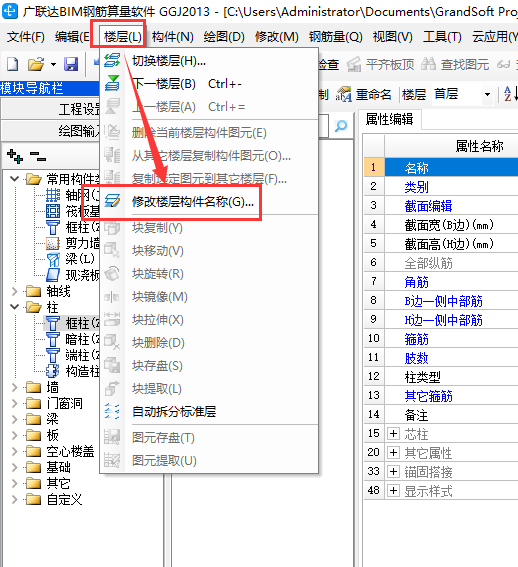The image size is (518, 567).
Task: Click the open folder icon in toolbar
Action: tap(36, 65)
